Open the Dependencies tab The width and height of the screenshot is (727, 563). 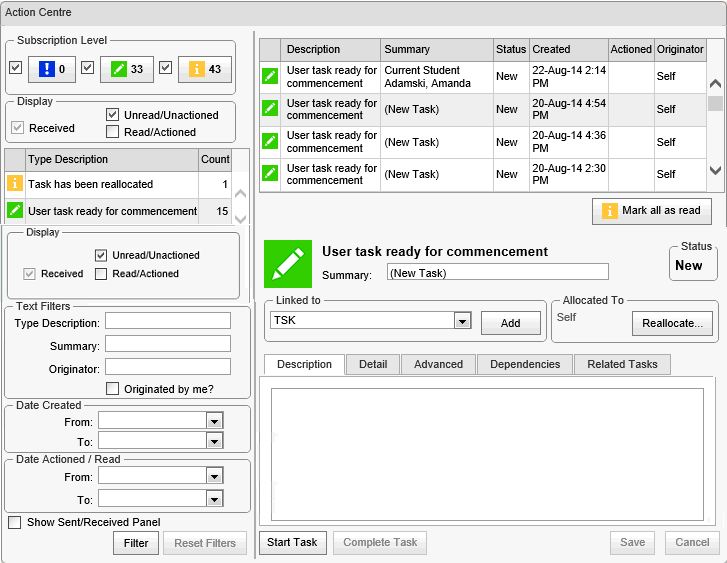525,364
